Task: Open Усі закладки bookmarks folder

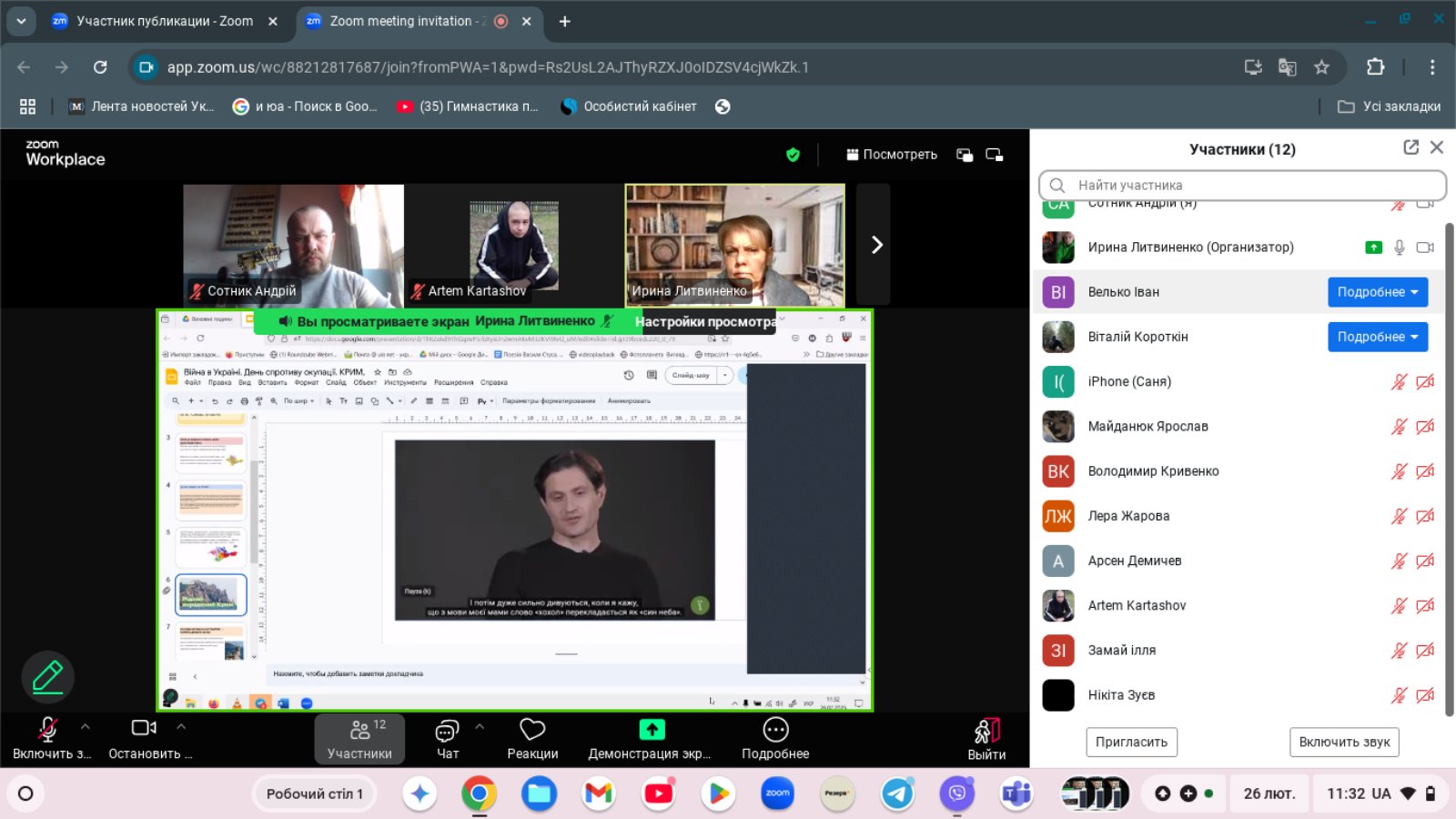Action: [x=1390, y=106]
